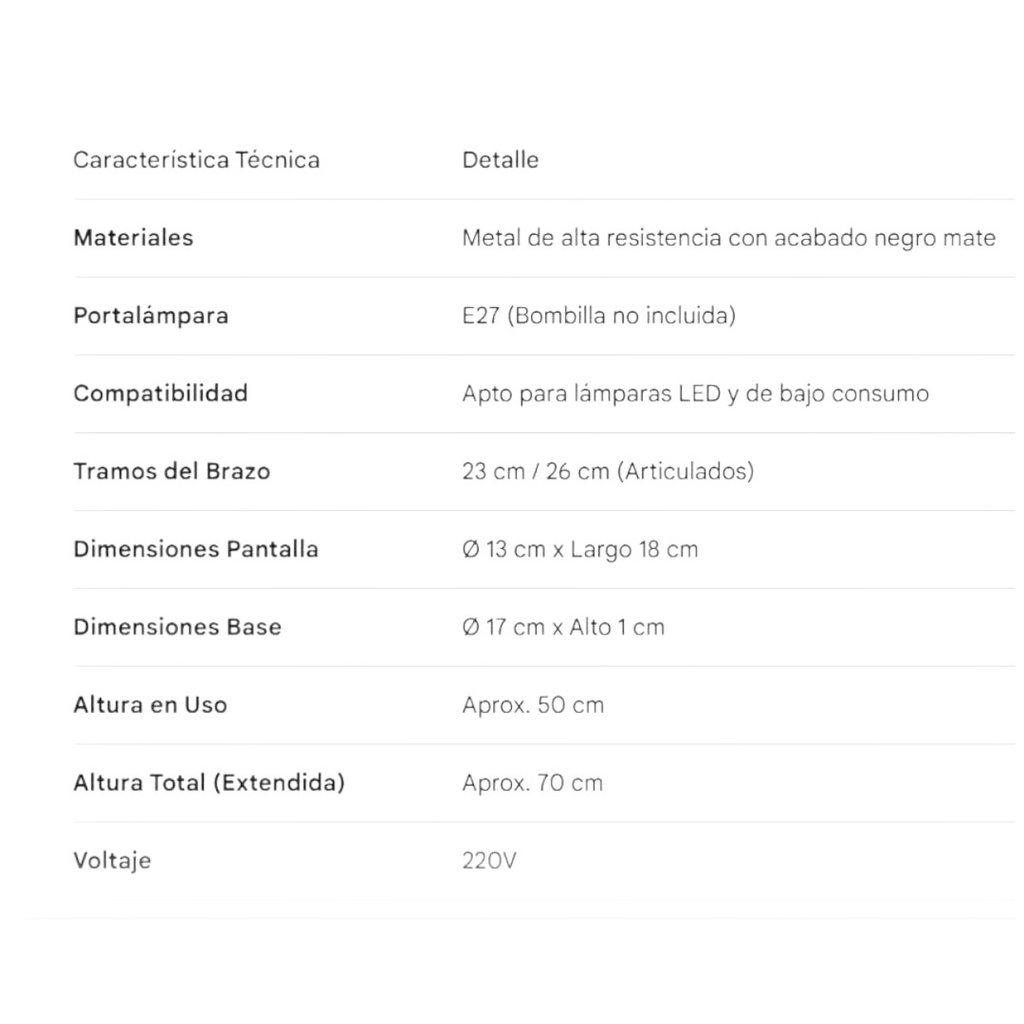Viewport: 1024px width, 1024px height.
Task: Select the 'Materiales' row label
Action: tap(133, 238)
